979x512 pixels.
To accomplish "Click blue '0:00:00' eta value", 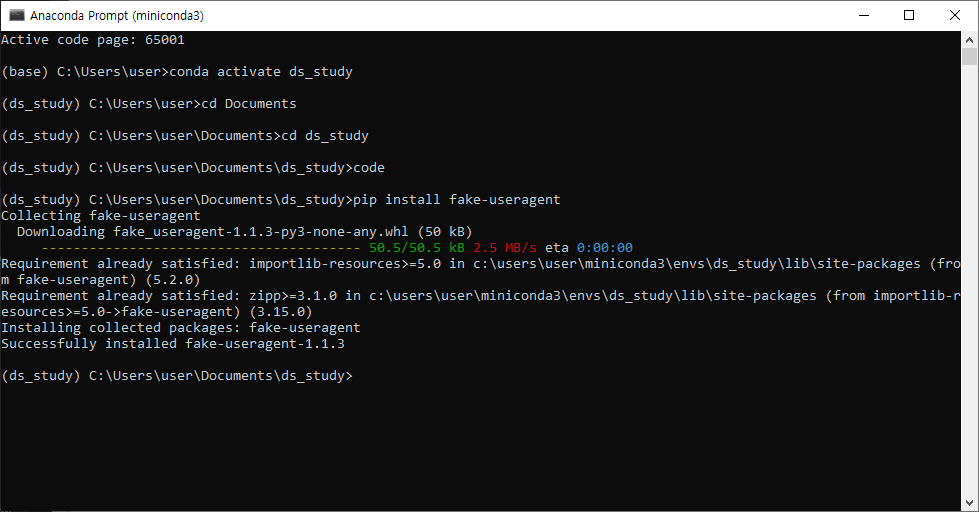I will (x=604, y=248).
